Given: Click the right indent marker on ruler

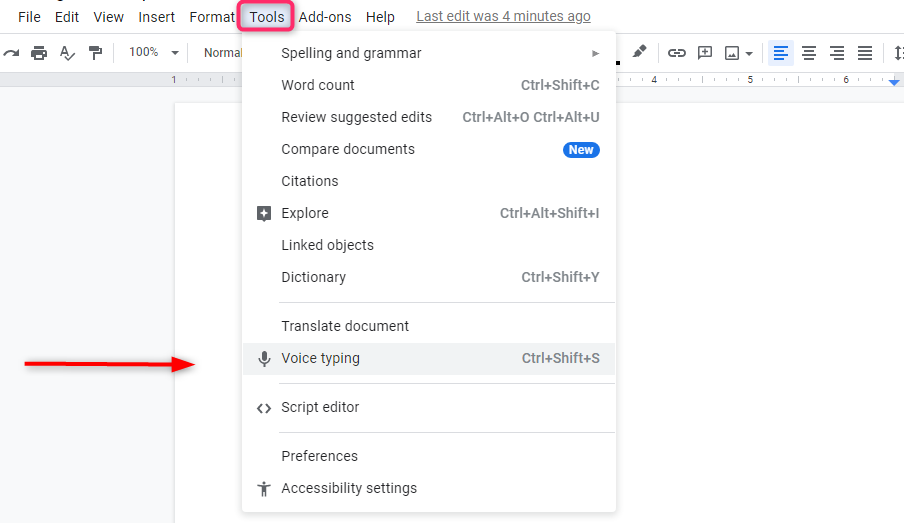Looking at the screenshot, I should (x=894, y=82).
